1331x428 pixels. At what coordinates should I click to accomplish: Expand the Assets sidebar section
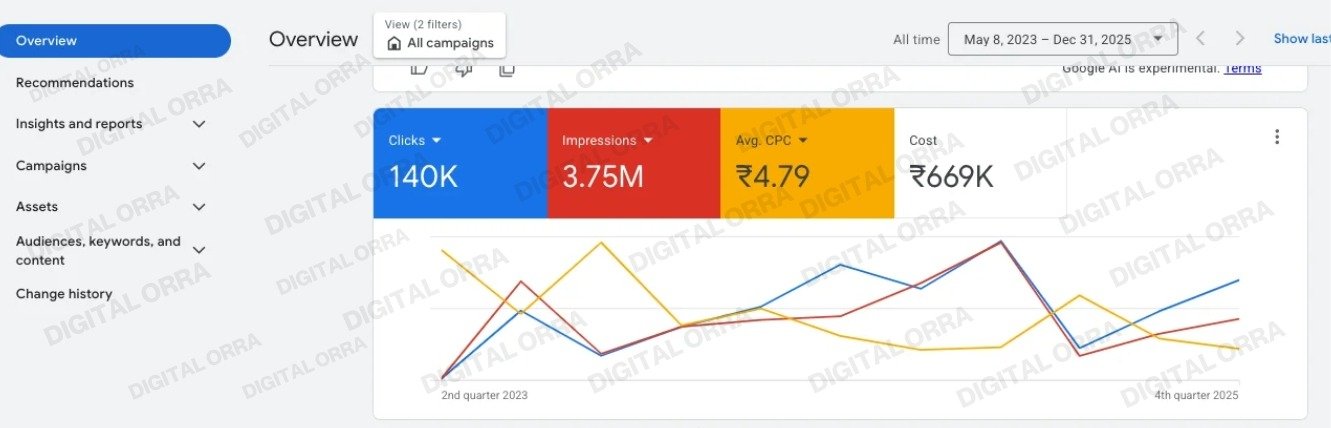(x=199, y=207)
